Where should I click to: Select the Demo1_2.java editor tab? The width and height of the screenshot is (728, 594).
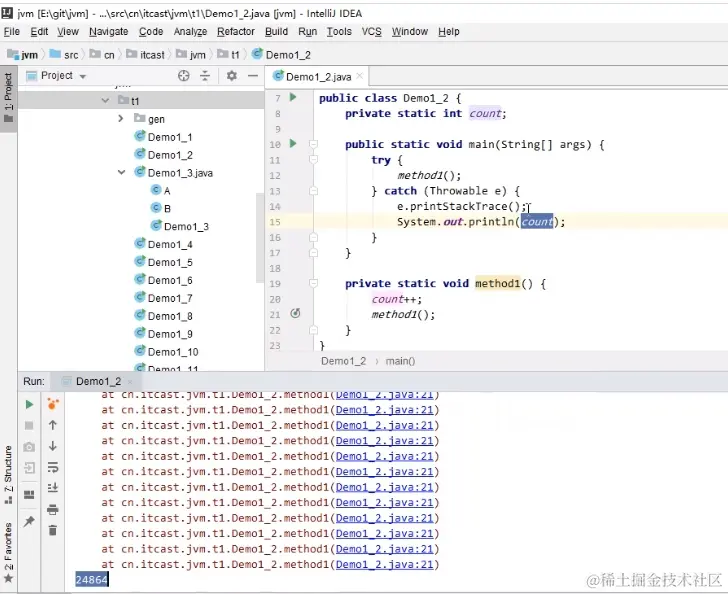(x=318, y=77)
